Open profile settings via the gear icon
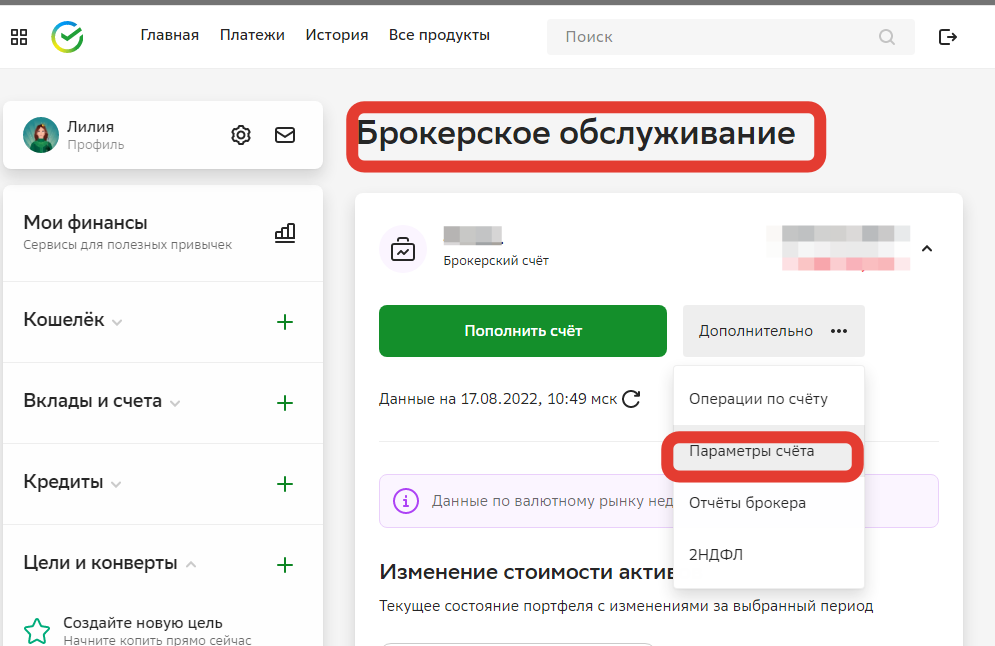 [241, 134]
